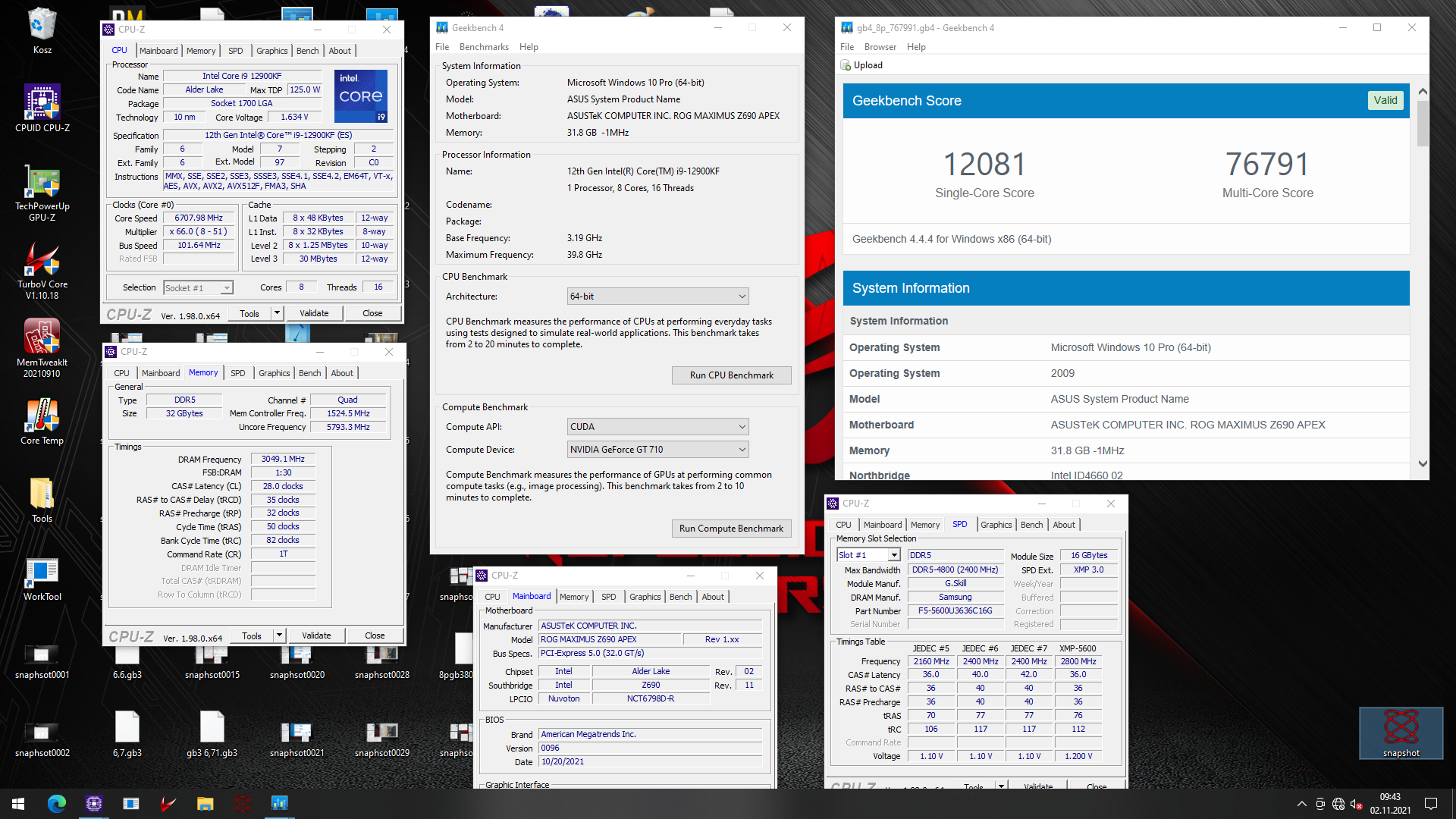Open the Compute Device GeForce GT 710 dropdown

tap(658, 450)
